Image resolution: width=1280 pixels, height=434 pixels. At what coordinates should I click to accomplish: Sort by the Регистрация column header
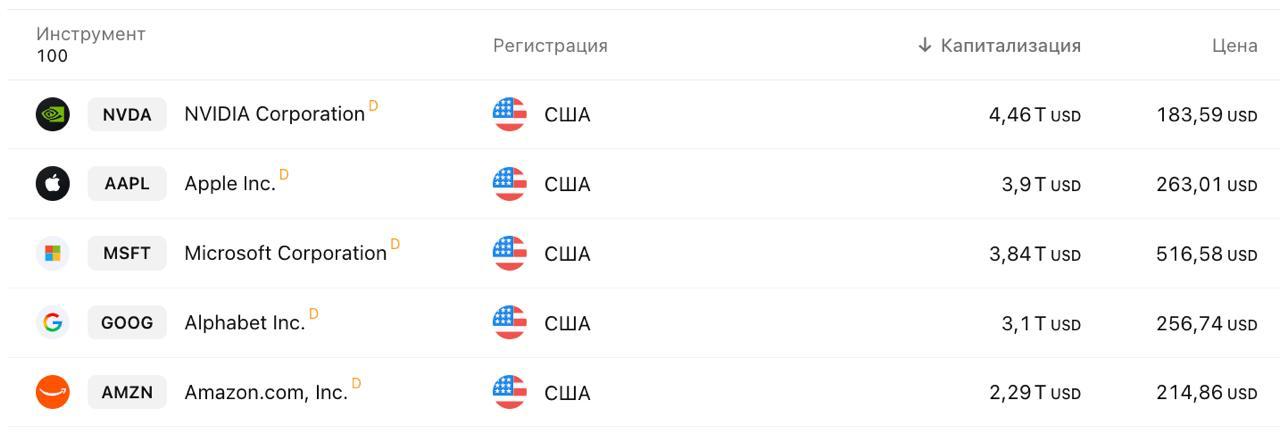click(x=550, y=45)
